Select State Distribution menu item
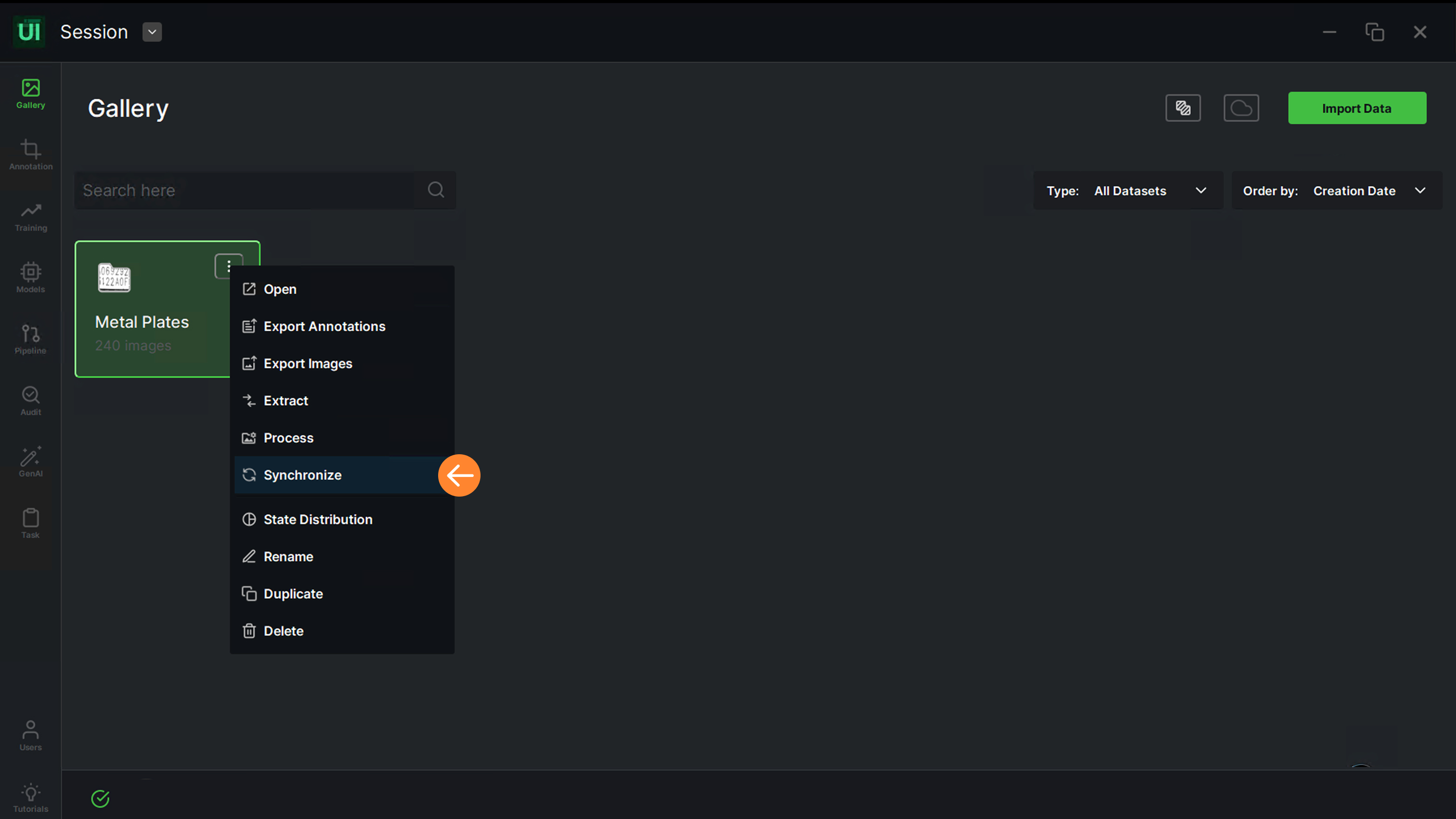Image resolution: width=1456 pixels, height=819 pixels. click(318, 520)
